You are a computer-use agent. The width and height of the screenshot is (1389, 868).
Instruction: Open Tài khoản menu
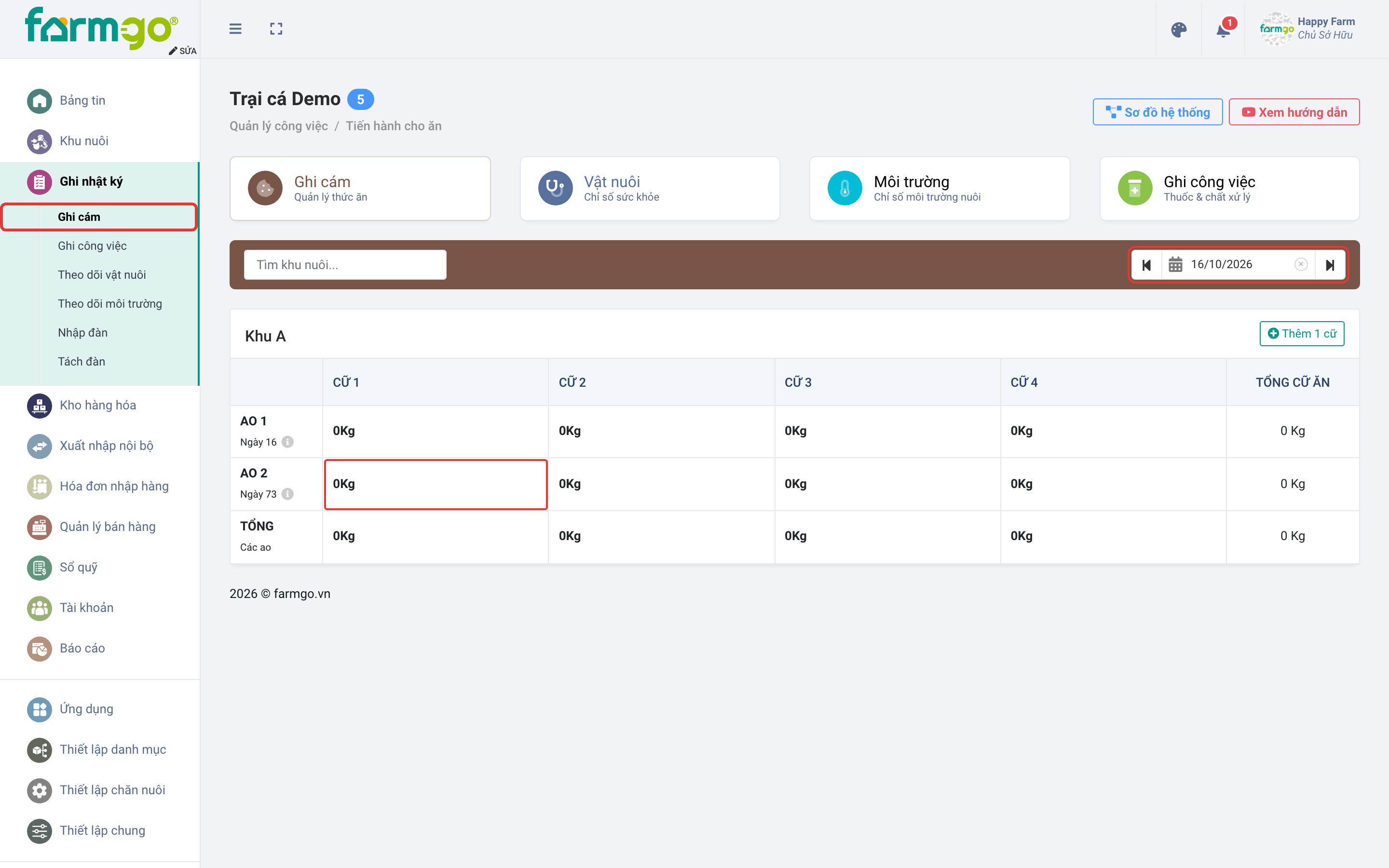coord(100,608)
